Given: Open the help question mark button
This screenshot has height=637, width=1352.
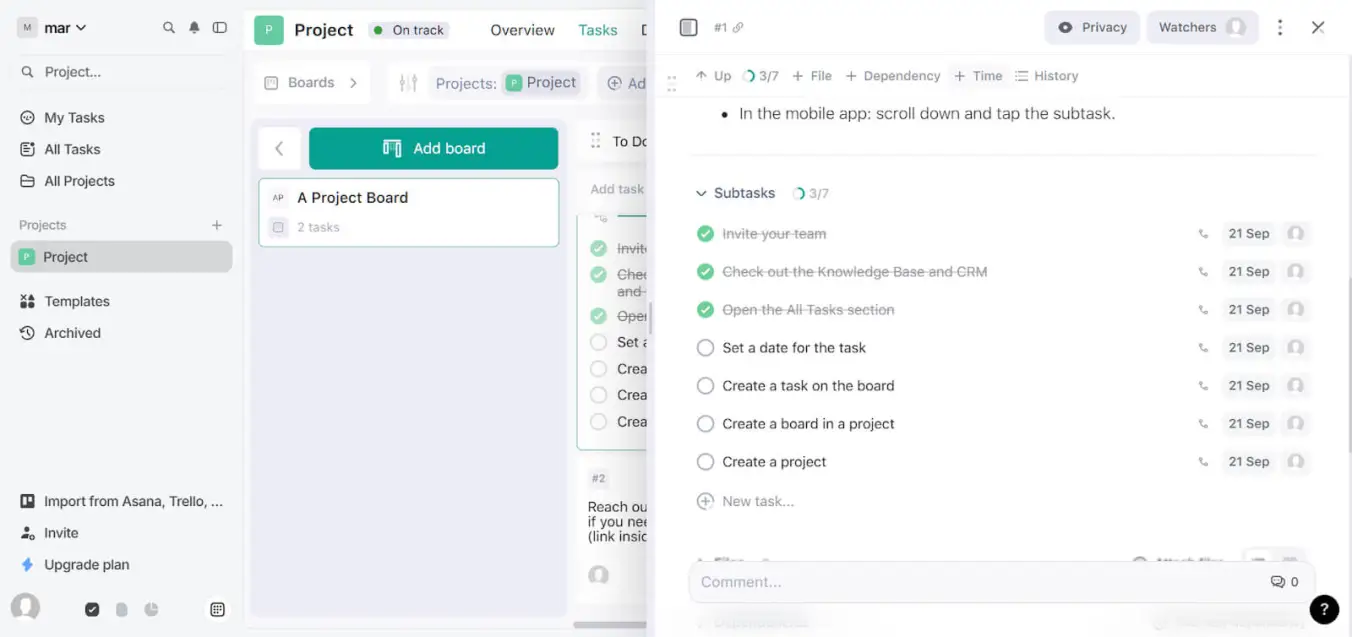Looking at the screenshot, I should pos(1323,608).
